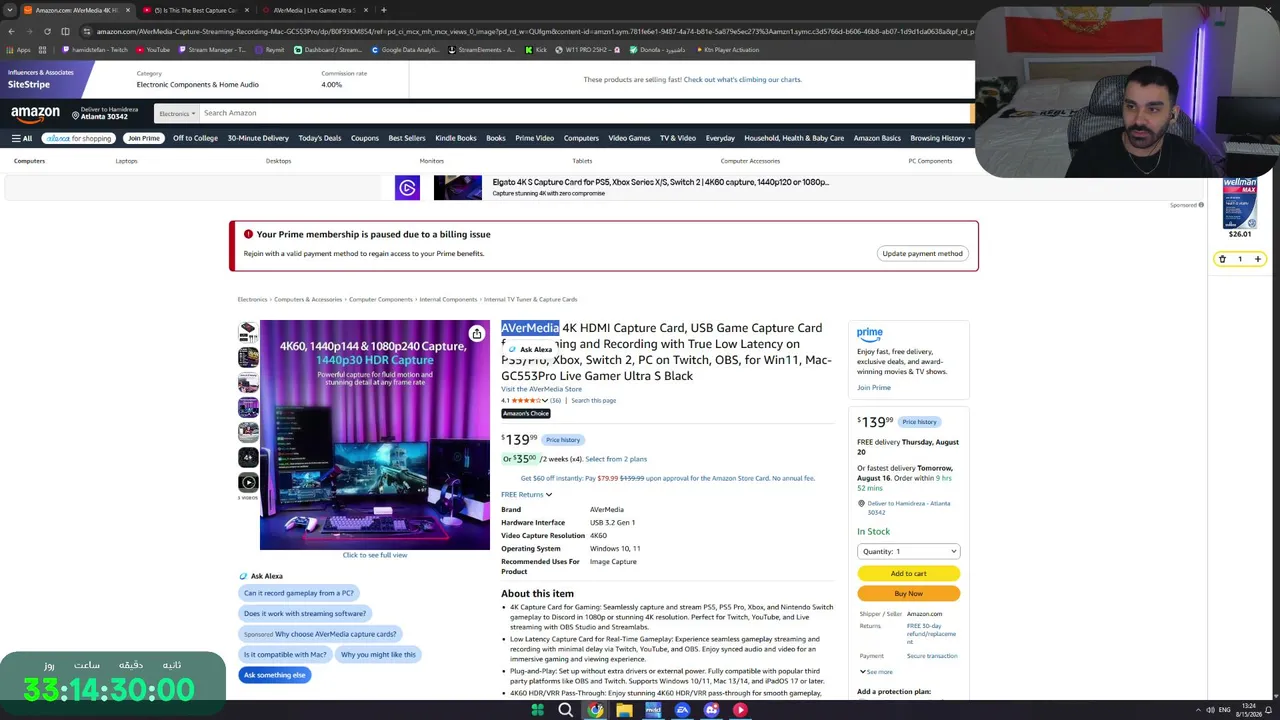Open the Google Data Analytics bookmark
The width and height of the screenshot is (1280, 720).
click(x=405, y=50)
